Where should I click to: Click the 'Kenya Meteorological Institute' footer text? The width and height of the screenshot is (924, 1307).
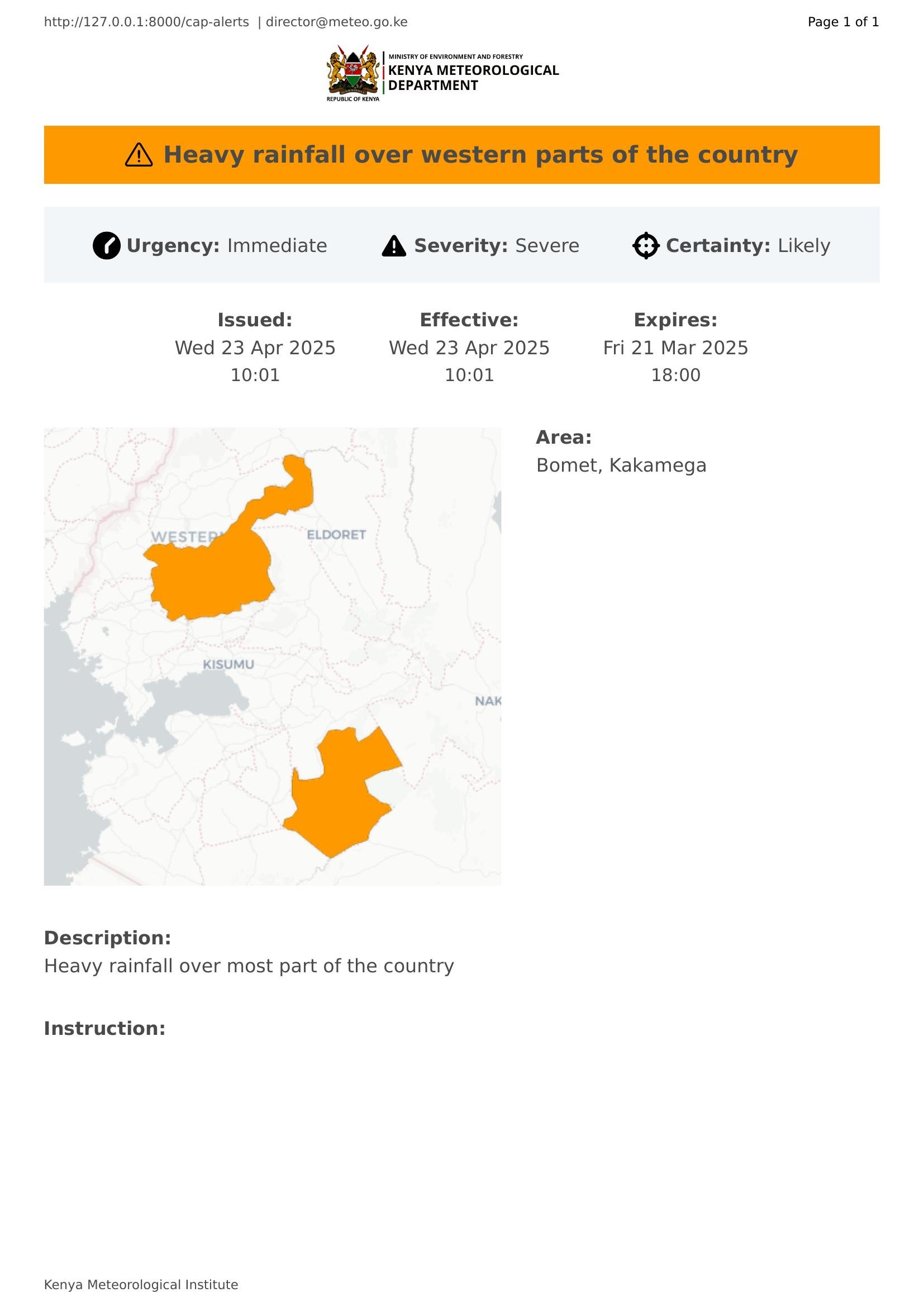point(141,1285)
